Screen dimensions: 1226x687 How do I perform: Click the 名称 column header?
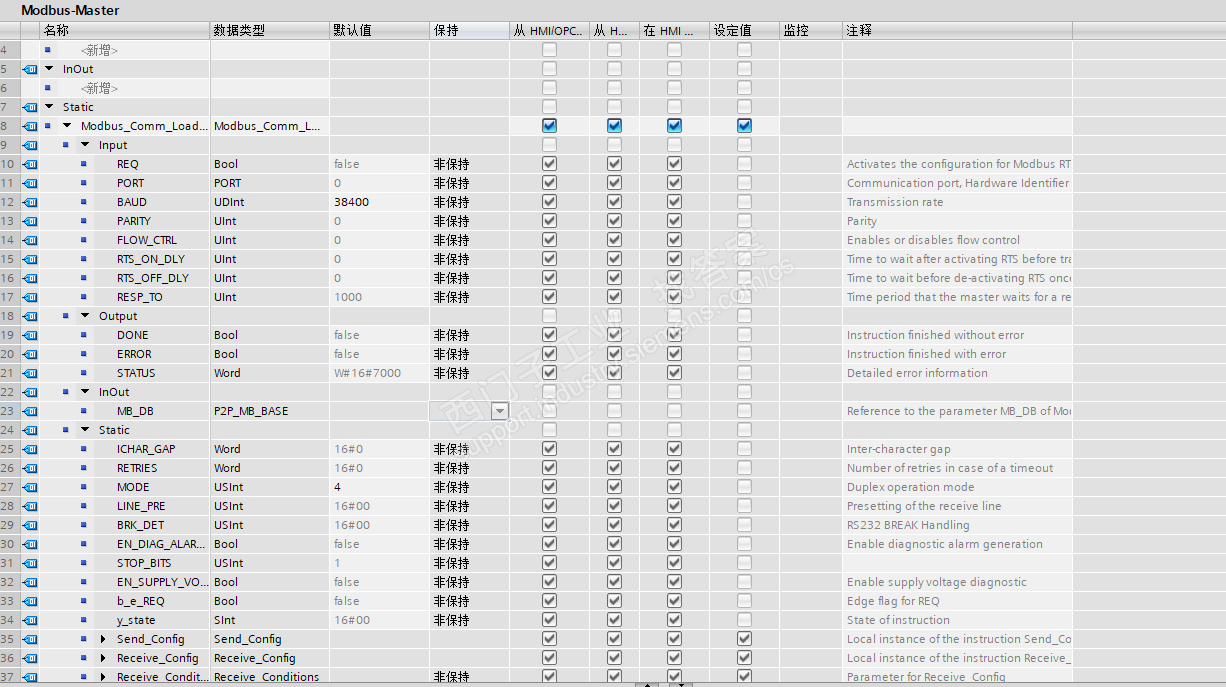point(124,31)
